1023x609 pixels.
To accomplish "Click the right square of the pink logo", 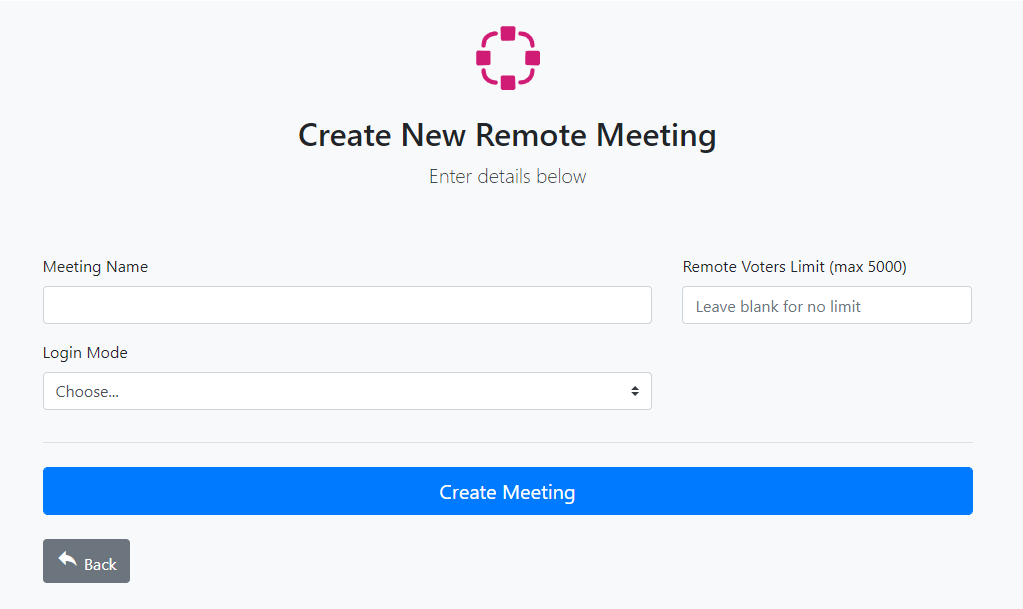I will click(x=532, y=58).
